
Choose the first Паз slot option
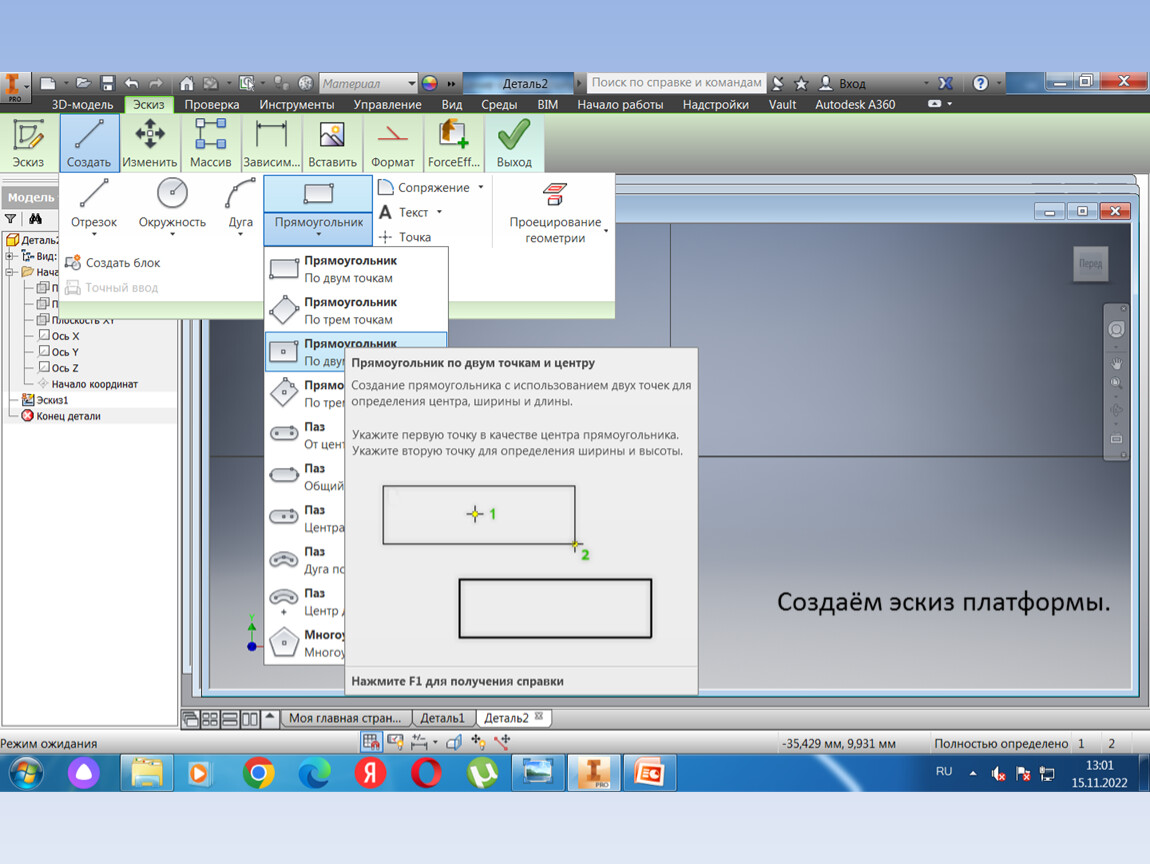pyautogui.click(x=305, y=436)
